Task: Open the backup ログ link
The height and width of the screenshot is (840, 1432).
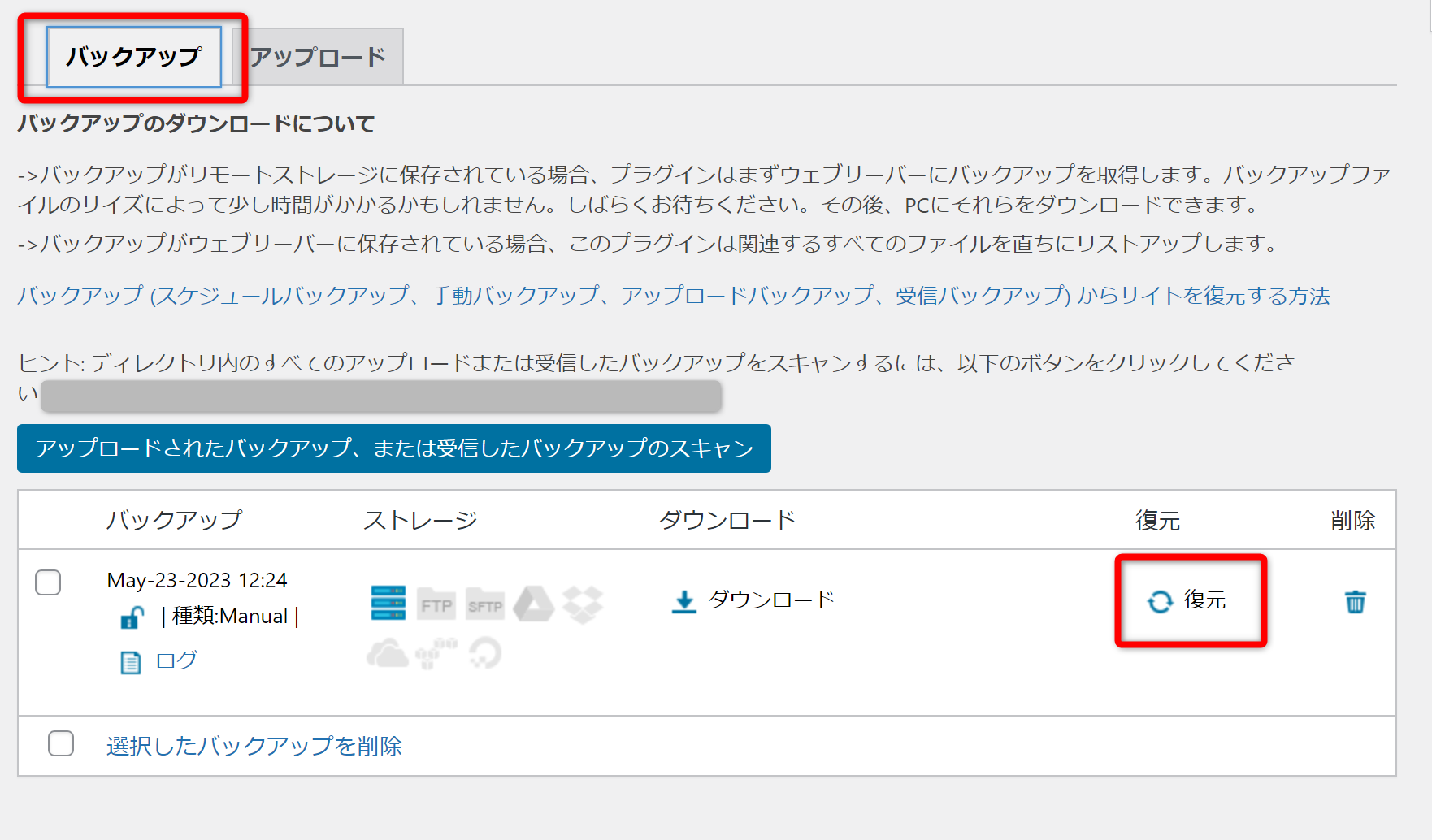Action: click(176, 660)
